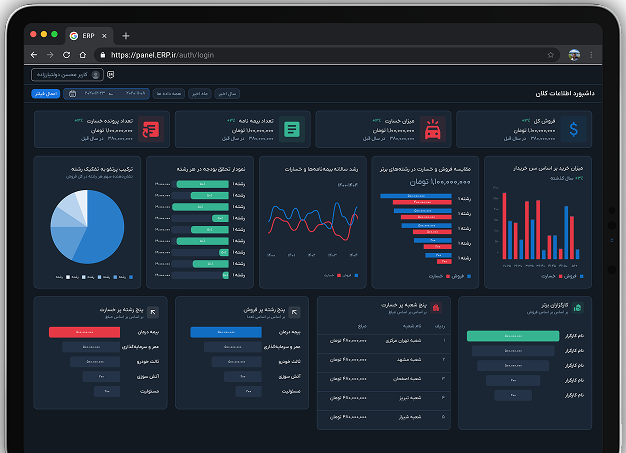
Task: Click the blue dollar sign total sales icon
Action: [x=574, y=129]
